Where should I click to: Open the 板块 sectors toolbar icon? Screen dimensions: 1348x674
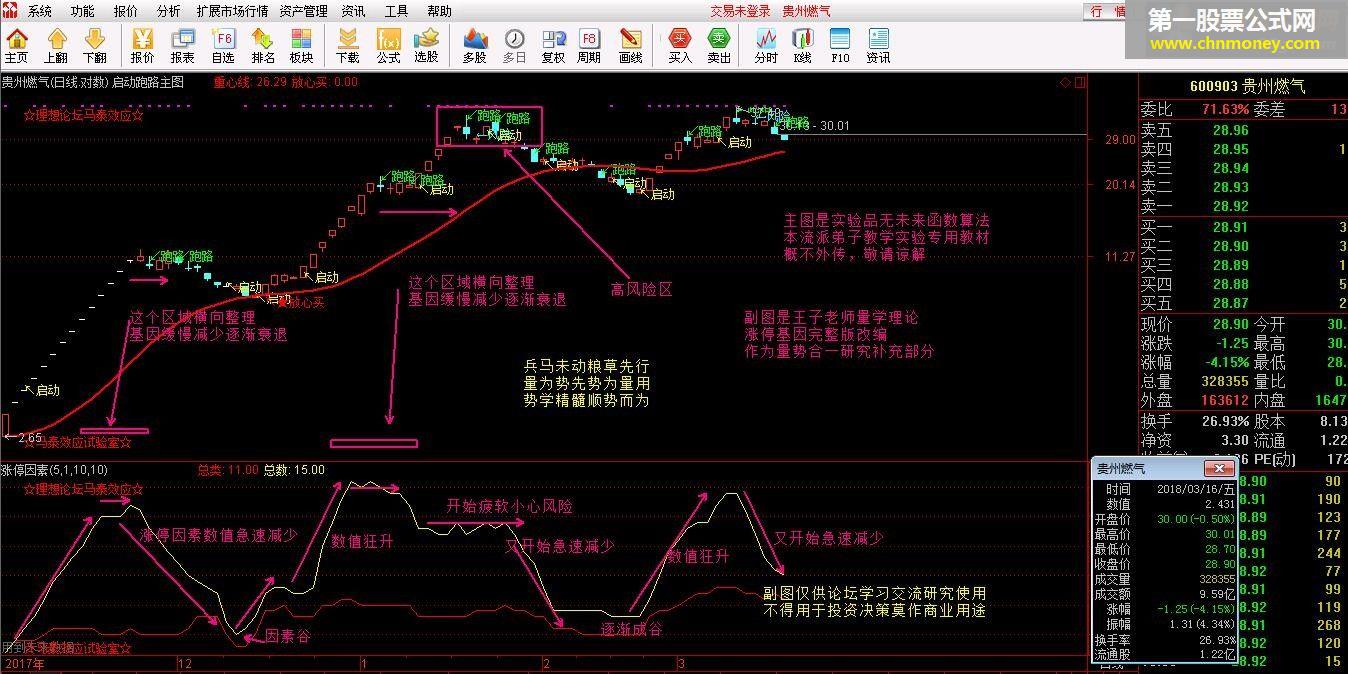[301, 46]
